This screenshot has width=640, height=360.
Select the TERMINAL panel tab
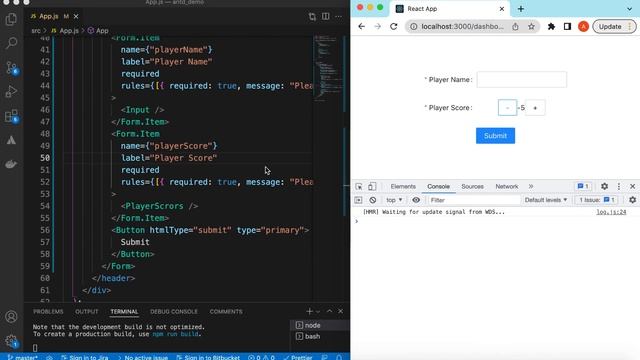(x=124, y=311)
